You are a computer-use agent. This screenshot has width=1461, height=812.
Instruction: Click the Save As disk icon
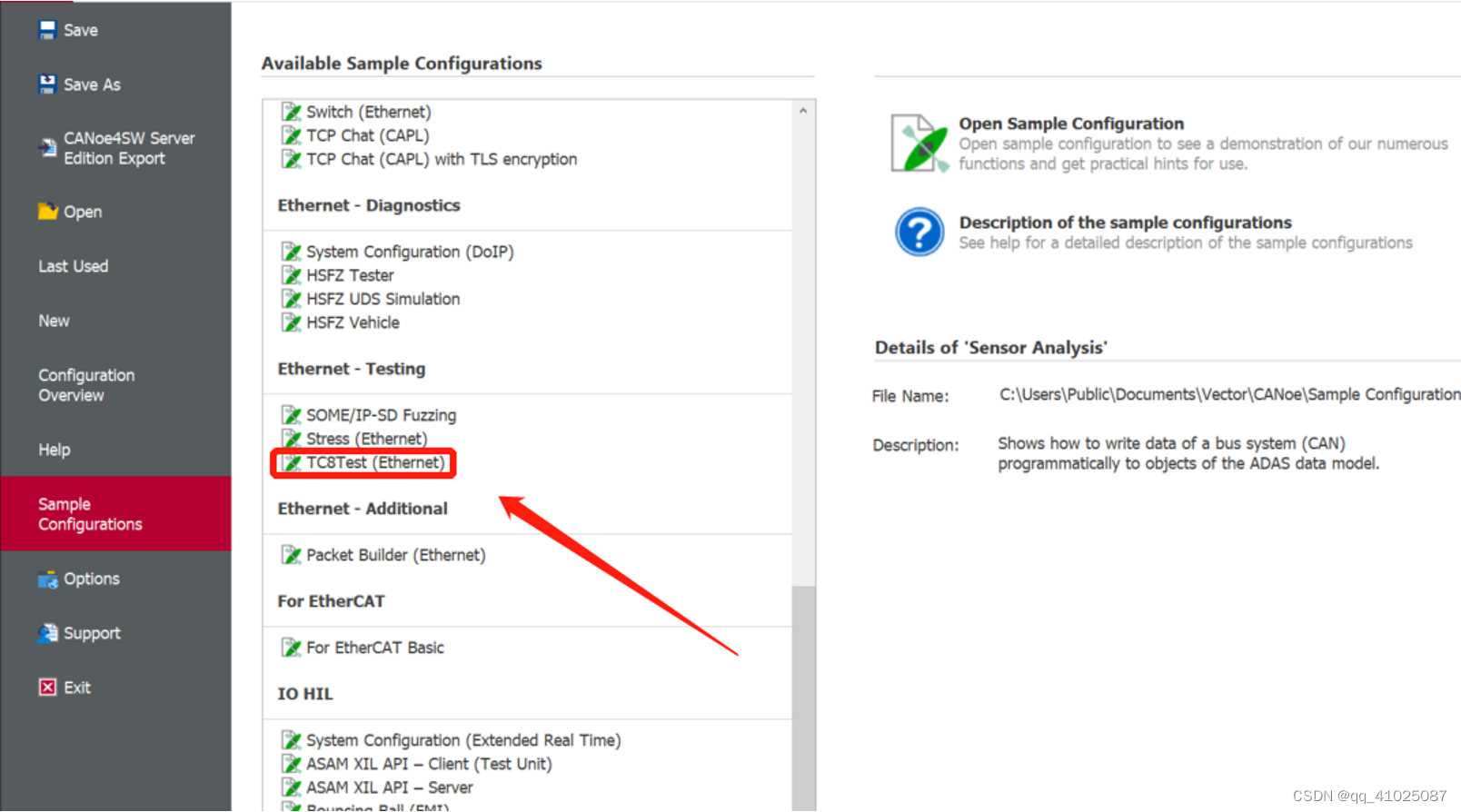(x=47, y=84)
